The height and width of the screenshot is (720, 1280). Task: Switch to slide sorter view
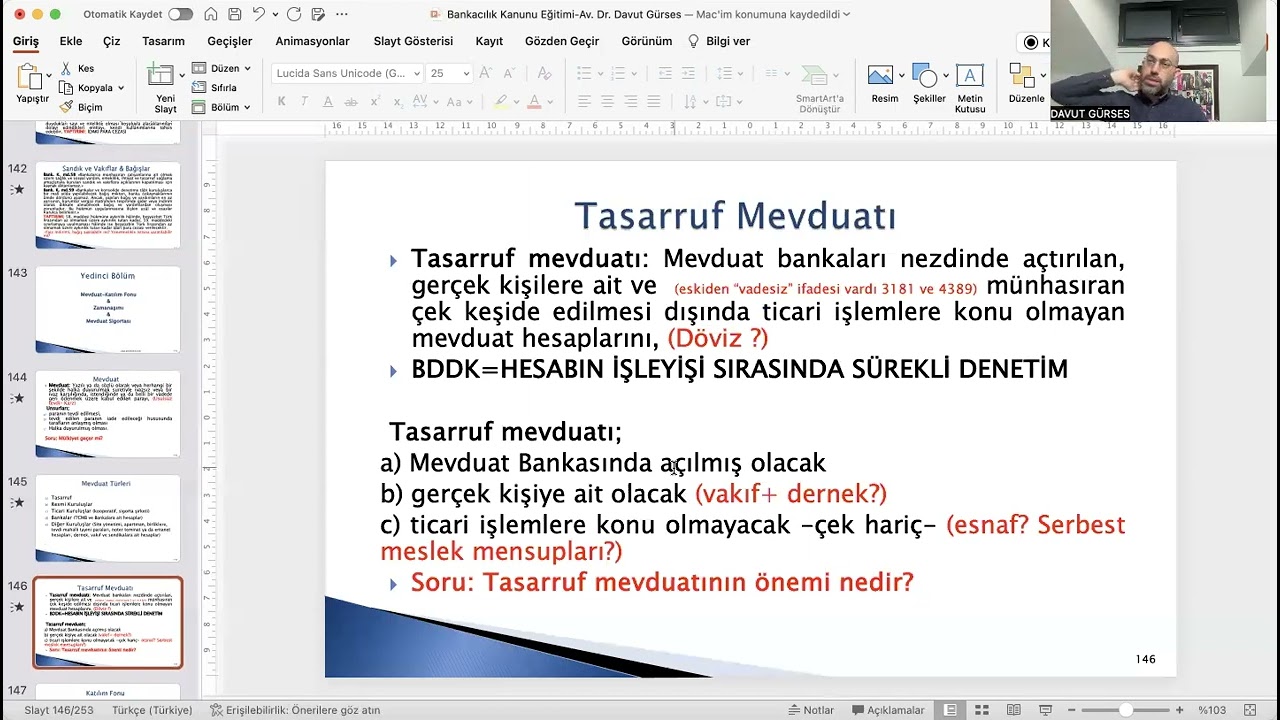(x=982, y=710)
